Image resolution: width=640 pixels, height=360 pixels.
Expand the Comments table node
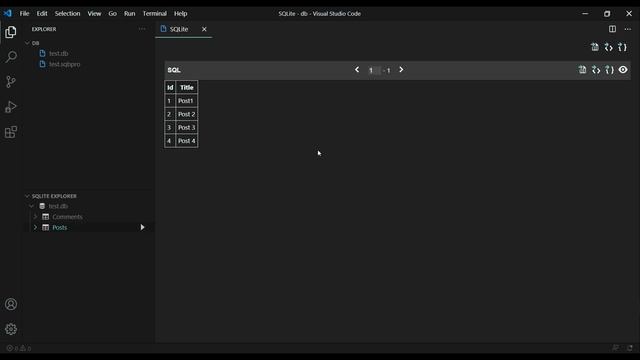pyautogui.click(x=36, y=217)
